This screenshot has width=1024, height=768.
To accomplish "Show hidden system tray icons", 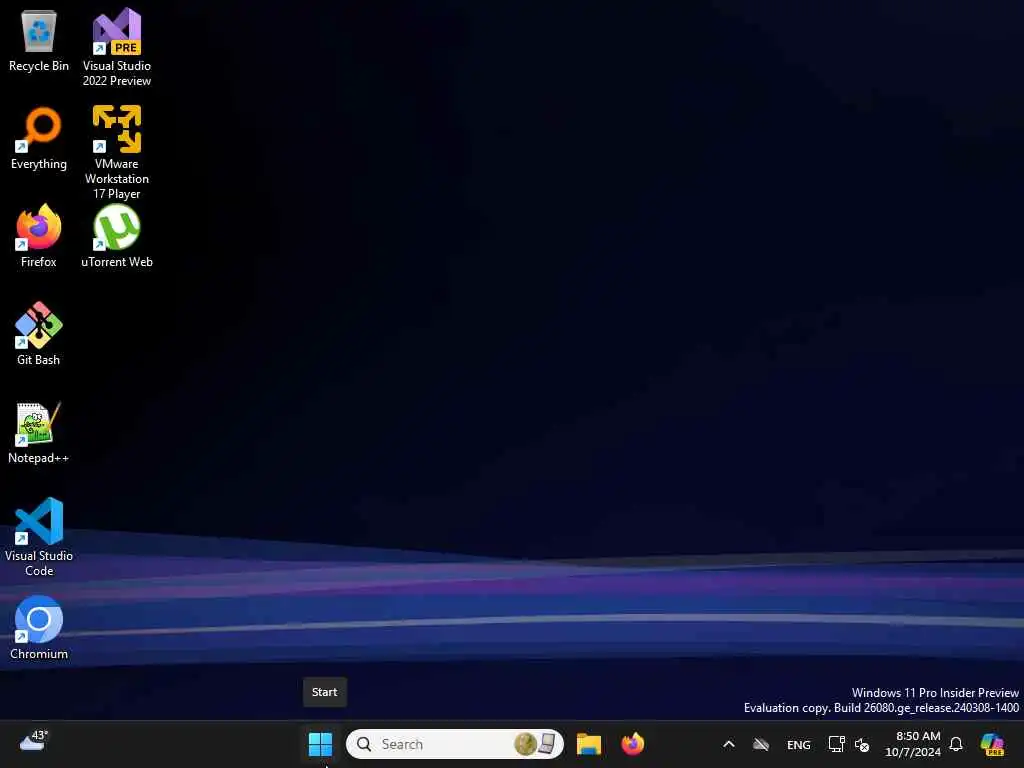I will point(729,744).
